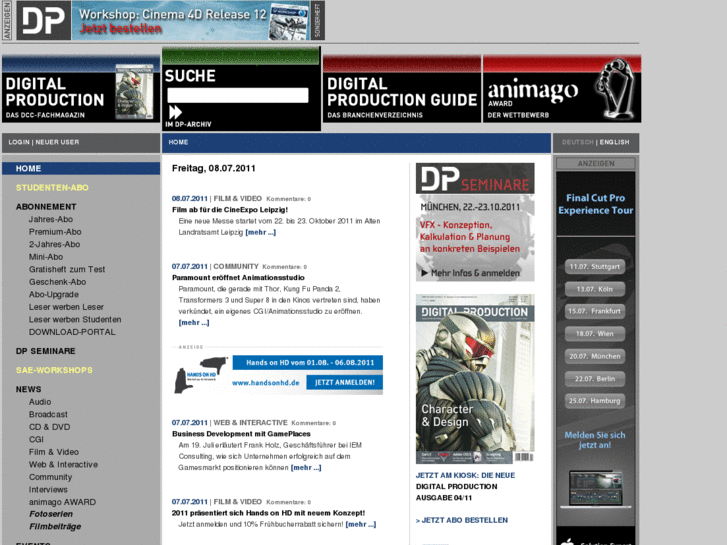The width and height of the screenshot is (727, 545).
Task: Open Gratisheft zum Test link
Action: point(67,269)
